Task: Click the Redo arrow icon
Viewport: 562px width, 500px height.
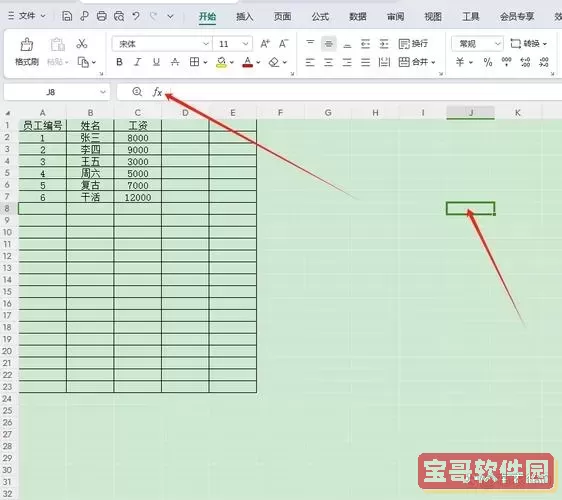Action: 153,16
